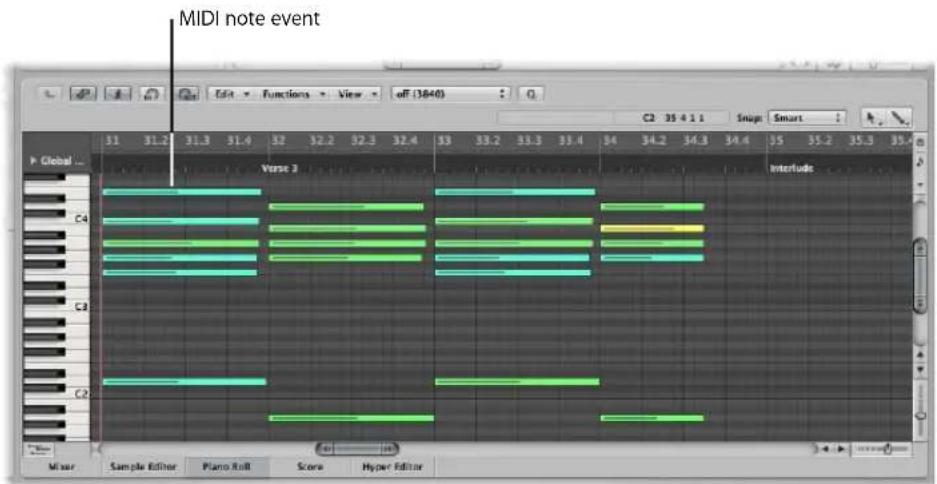Open the Snap Smart dropdown
This screenshot has height=484, width=937.
coord(807,118)
